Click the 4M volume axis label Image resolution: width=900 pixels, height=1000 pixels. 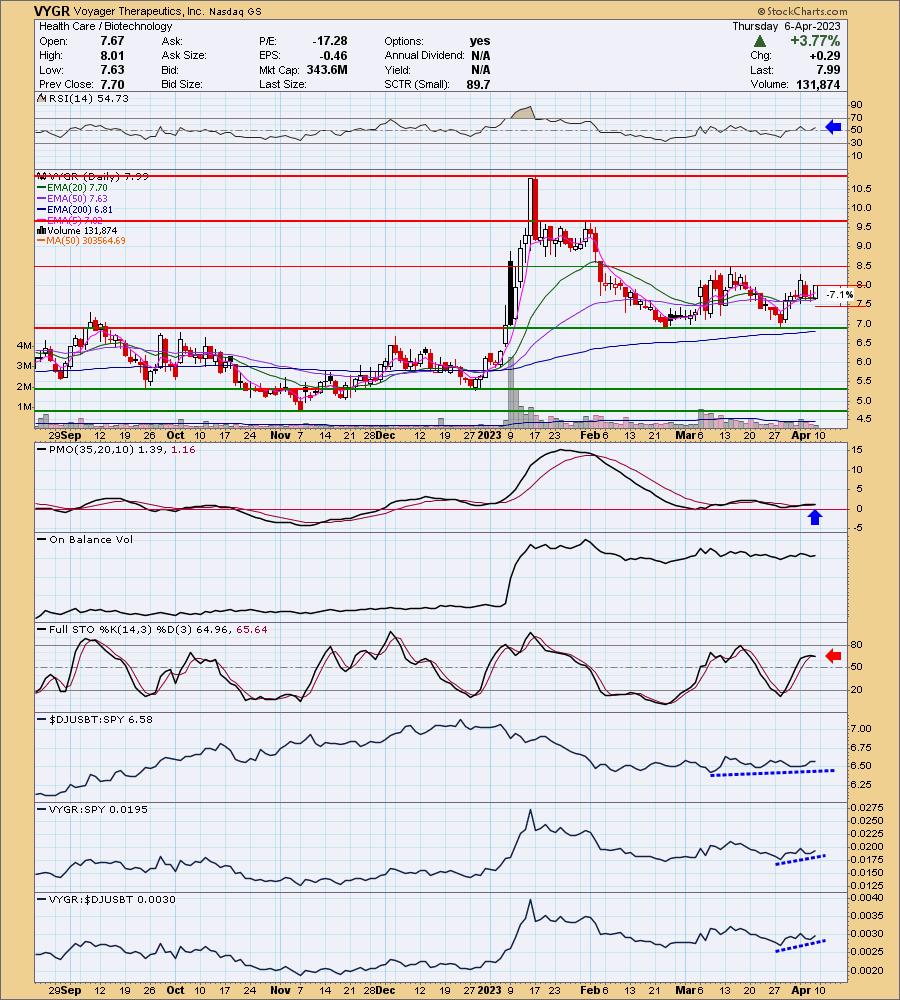pos(24,346)
